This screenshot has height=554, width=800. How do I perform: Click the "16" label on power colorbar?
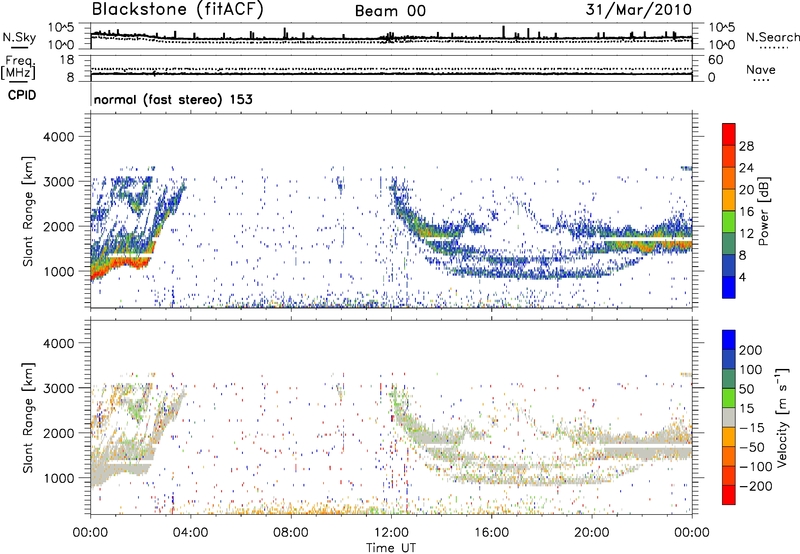click(x=746, y=212)
